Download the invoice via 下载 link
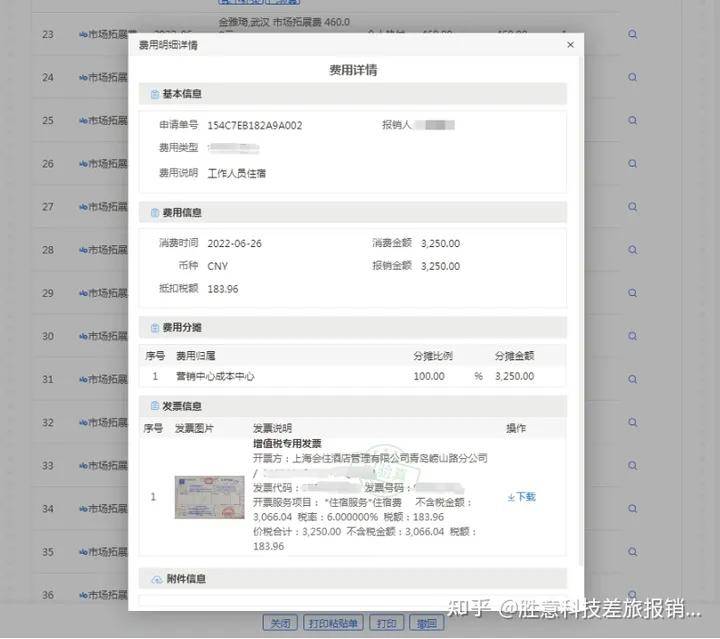The width and height of the screenshot is (720, 639). tap(522, 497)
